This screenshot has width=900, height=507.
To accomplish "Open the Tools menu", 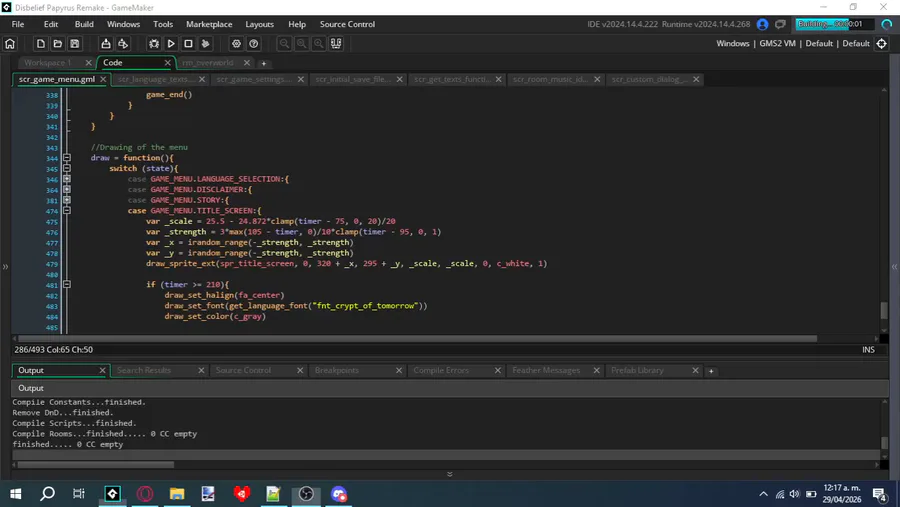I will coord(163,24).
